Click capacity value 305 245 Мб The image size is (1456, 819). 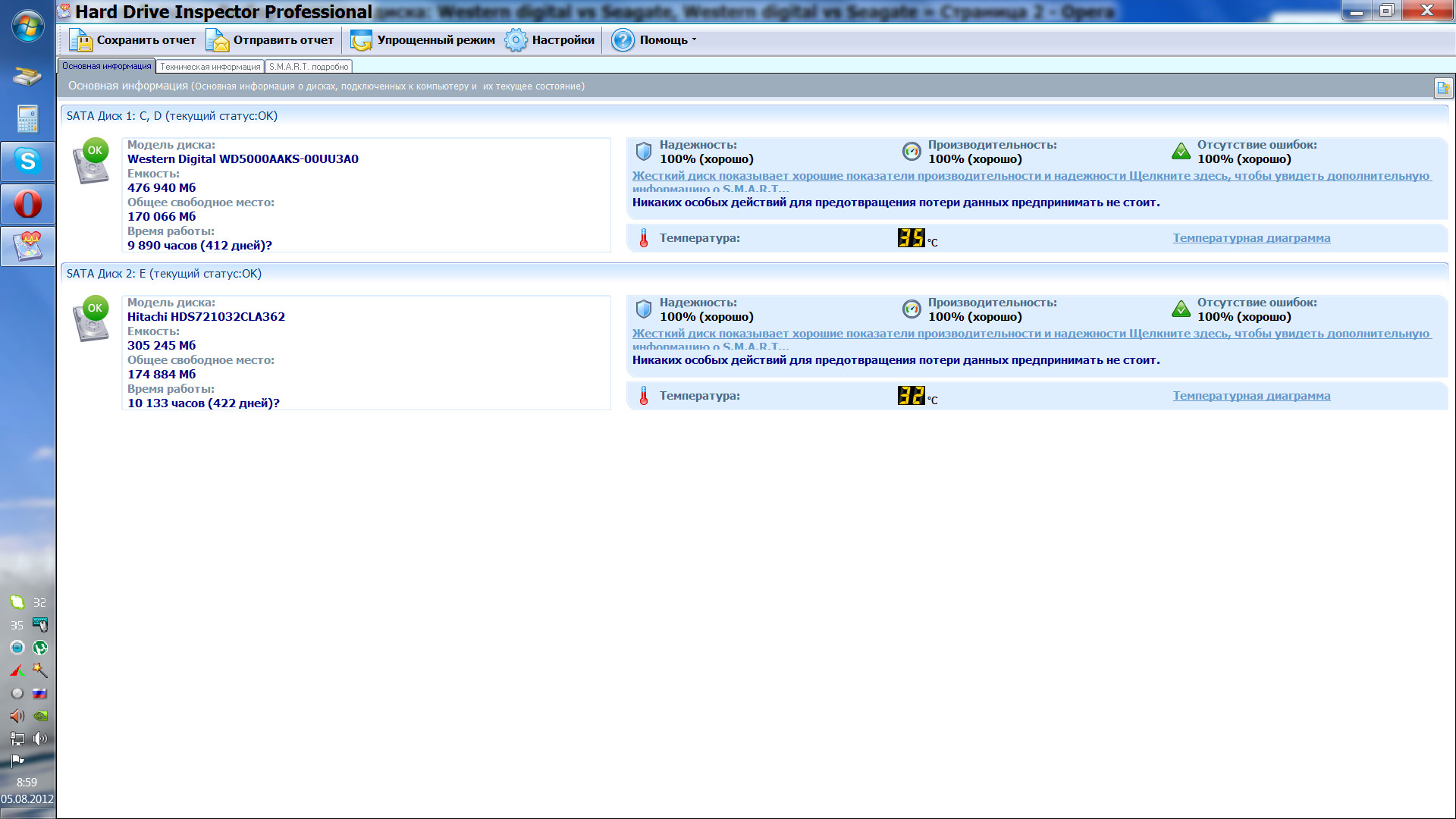[x=162, y=346]
